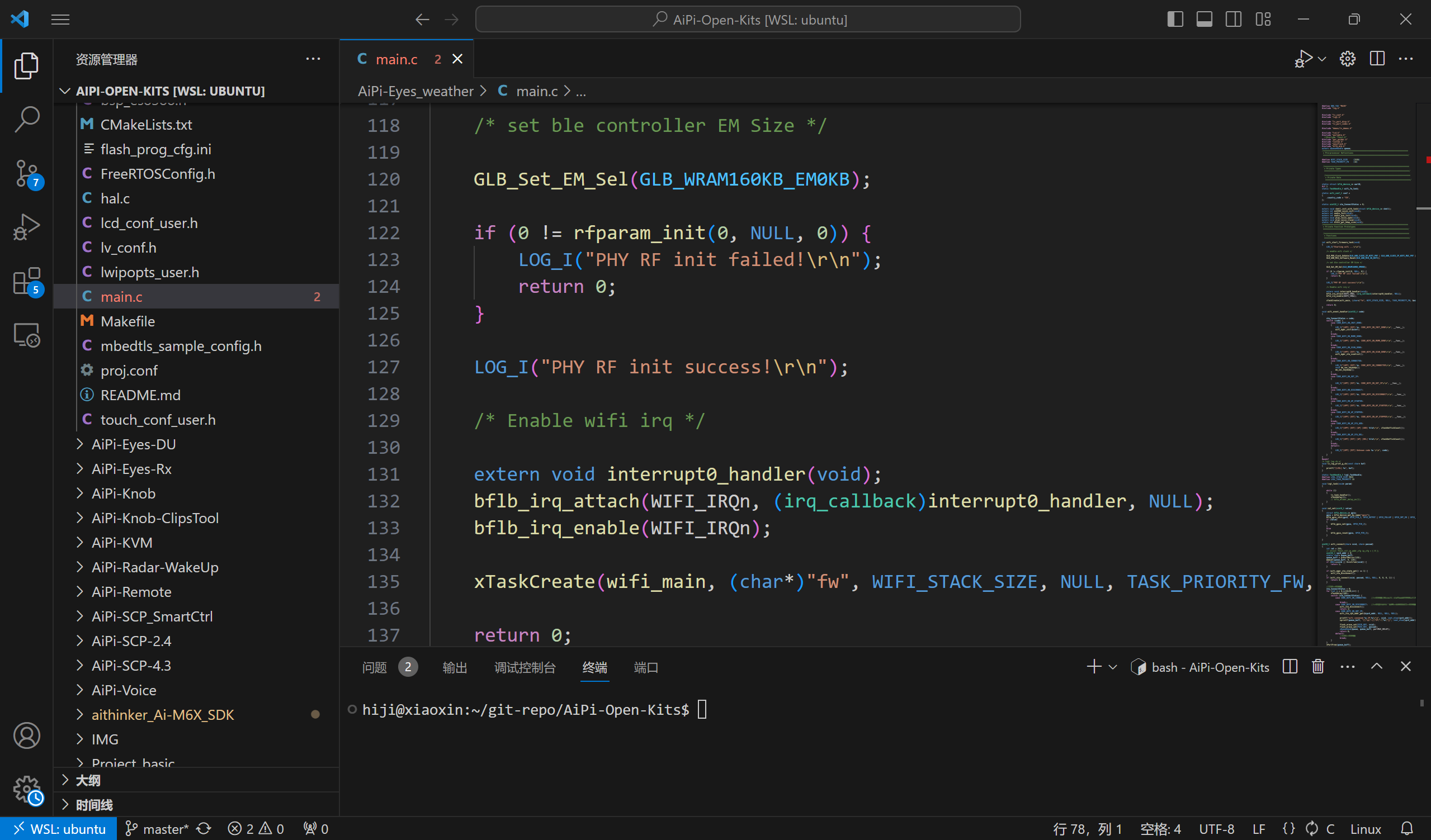Open Customize Layout options

coord(1263,20)
